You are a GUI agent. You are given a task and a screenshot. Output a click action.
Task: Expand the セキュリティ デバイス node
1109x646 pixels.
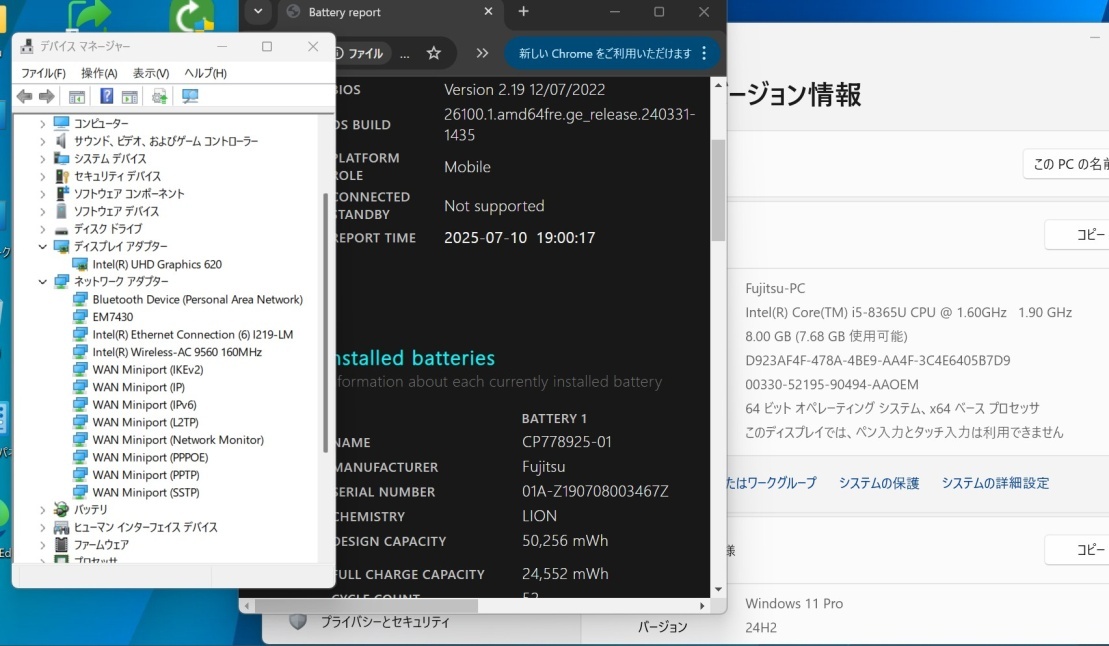(x=42, y=176)
